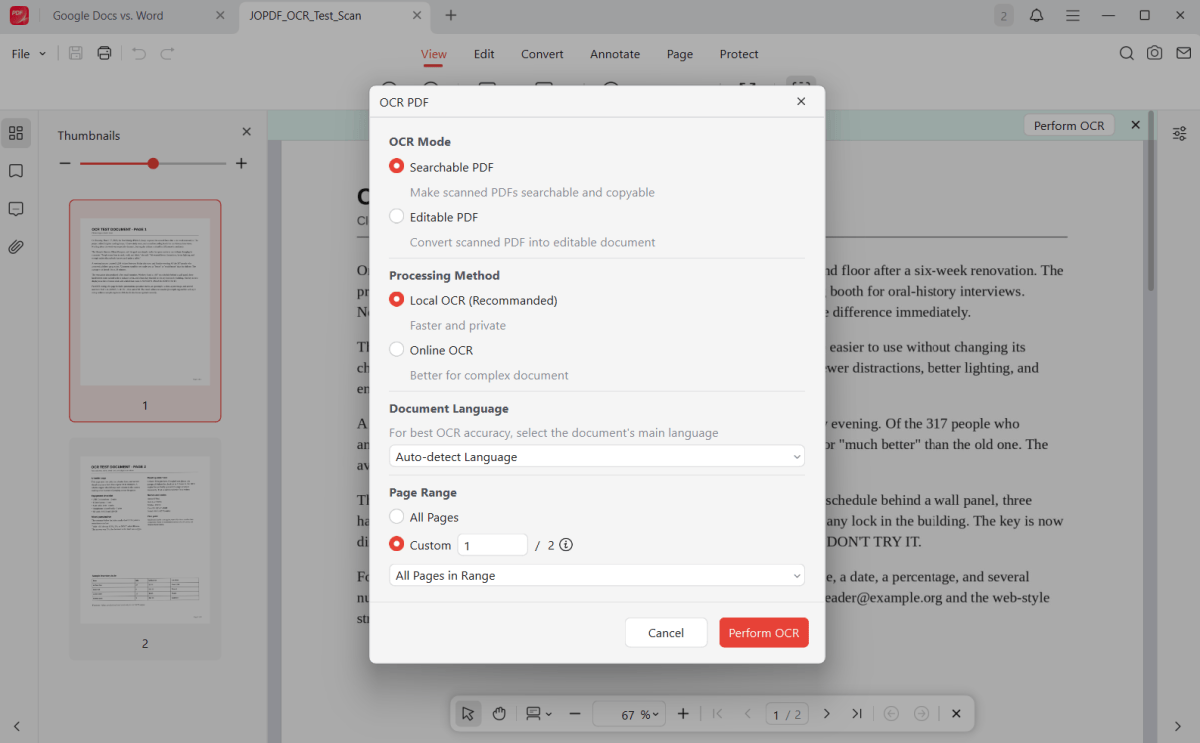The image size is (1200, 743).
Task: Dismiss the OCR banner with X
Action: click(x=1135, y=125)
